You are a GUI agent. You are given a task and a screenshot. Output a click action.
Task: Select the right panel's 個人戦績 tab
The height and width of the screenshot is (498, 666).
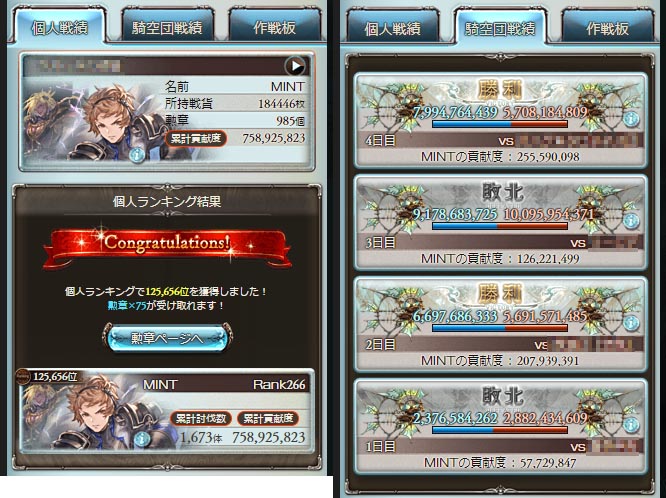coord(392,29)
